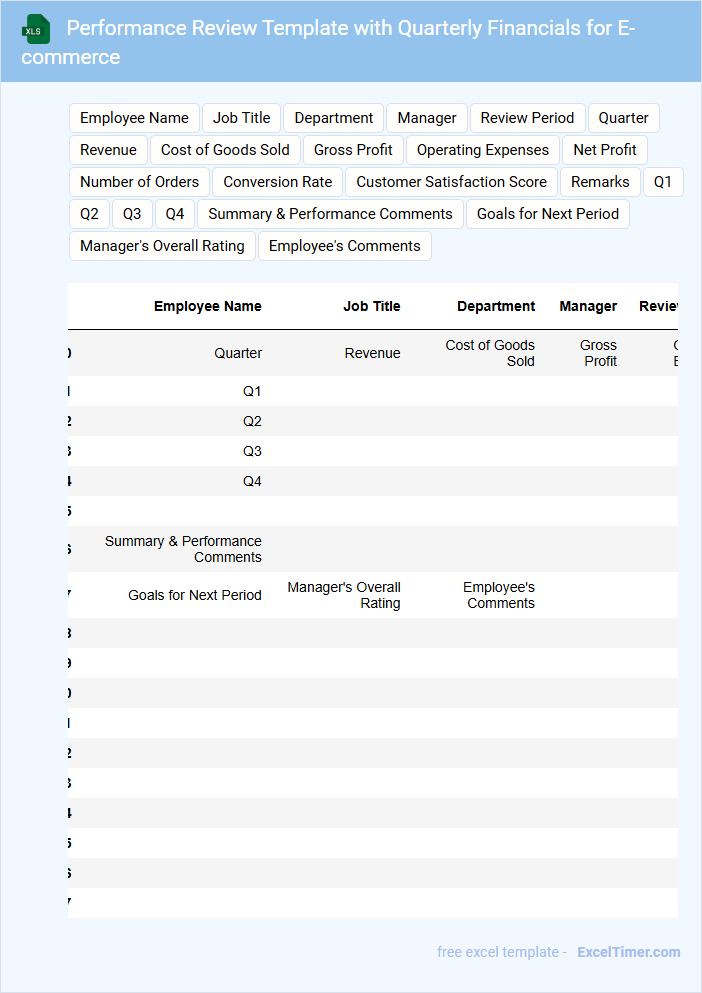Viewport: 702px width, 993px height.
Task: Select the Q3 tag button
Action: pos(132,214)
